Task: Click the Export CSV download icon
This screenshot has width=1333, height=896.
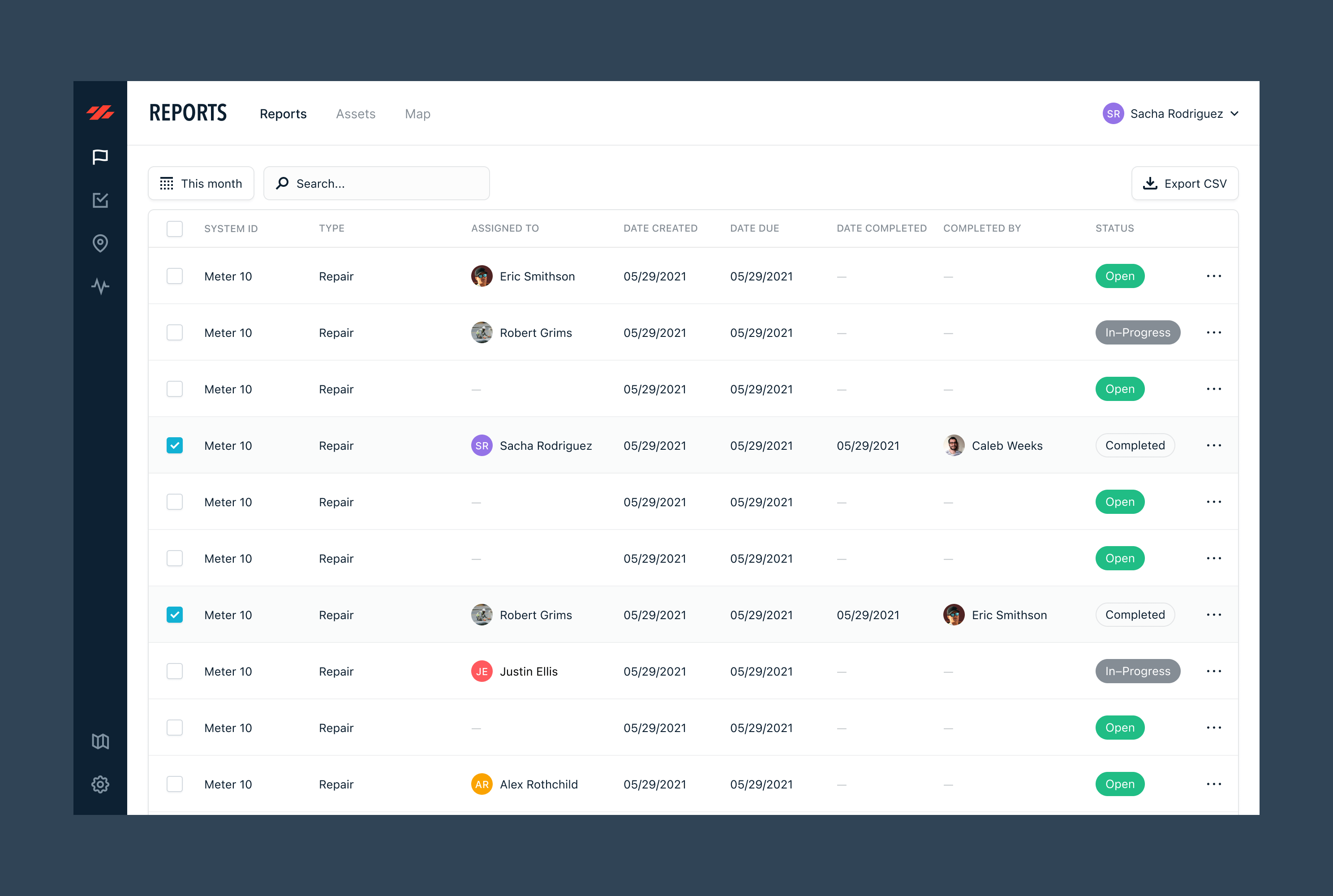Action: [x=1150, y=183]
